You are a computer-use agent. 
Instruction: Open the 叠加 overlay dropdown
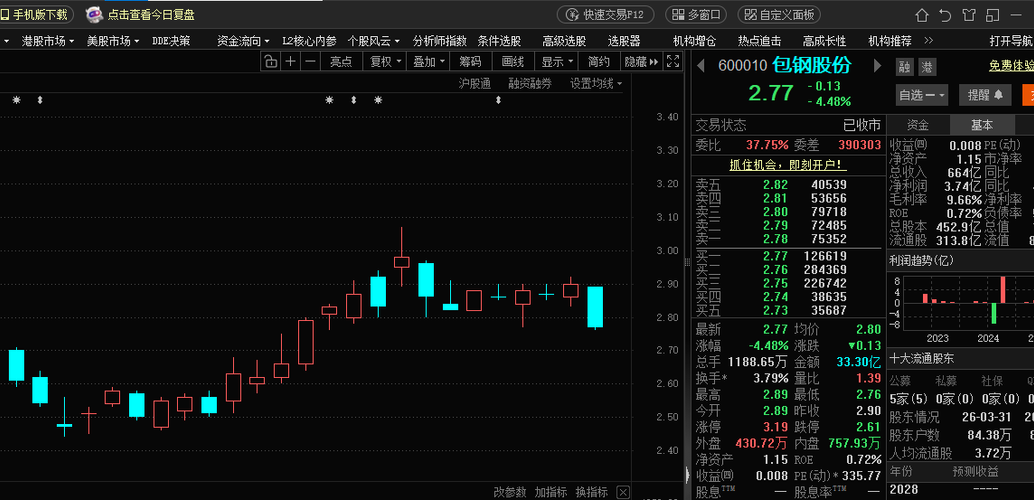pyautogui.click(x=428, y=62)
